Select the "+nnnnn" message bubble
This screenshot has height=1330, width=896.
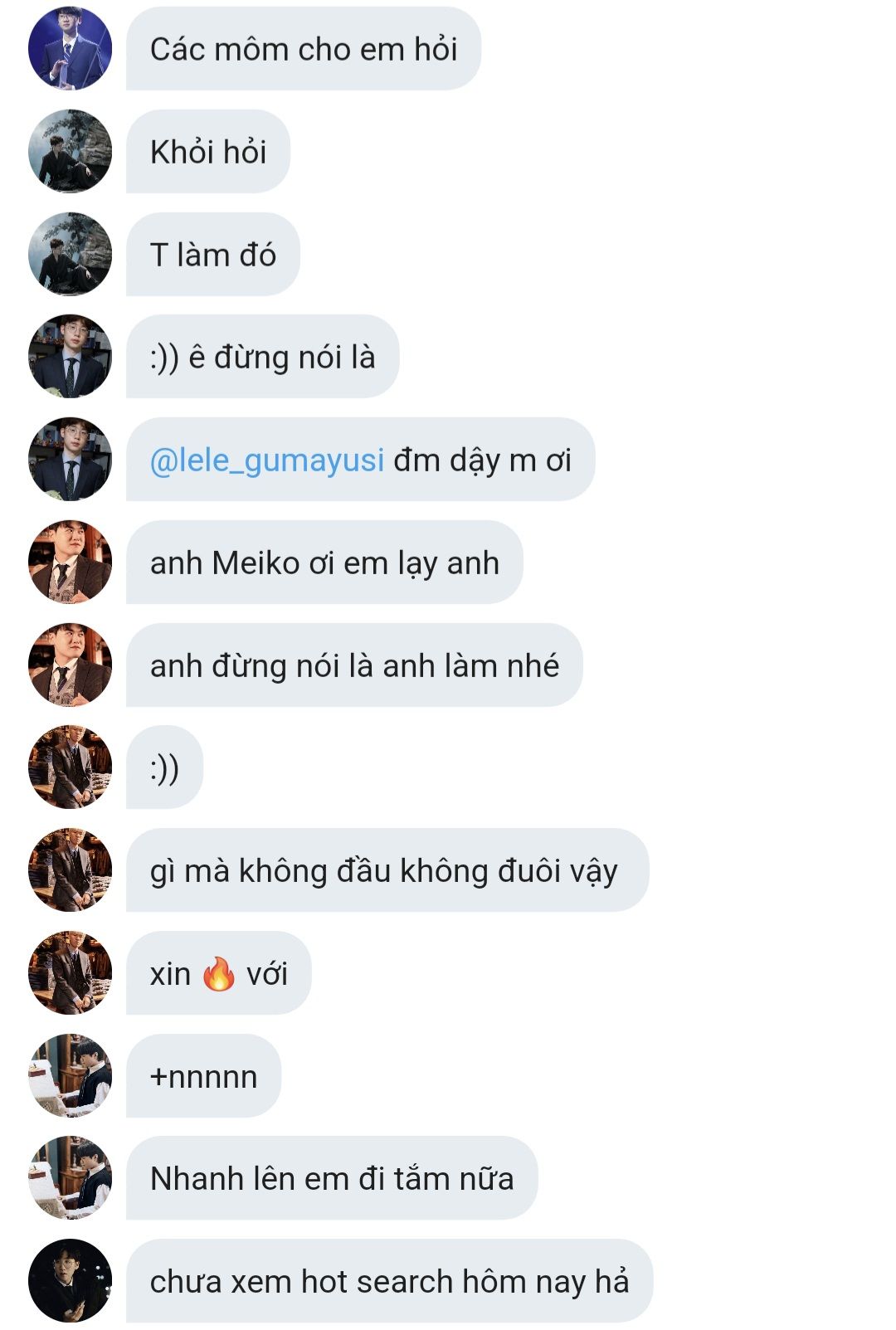[x=204, y=1075]
